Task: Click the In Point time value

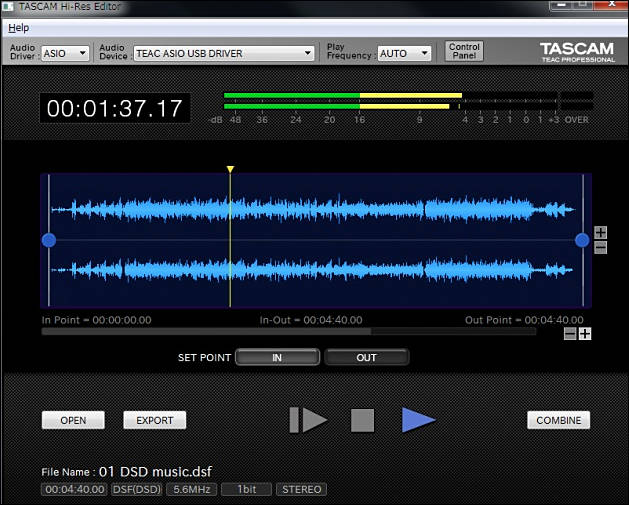Action: tap(122, 320)
